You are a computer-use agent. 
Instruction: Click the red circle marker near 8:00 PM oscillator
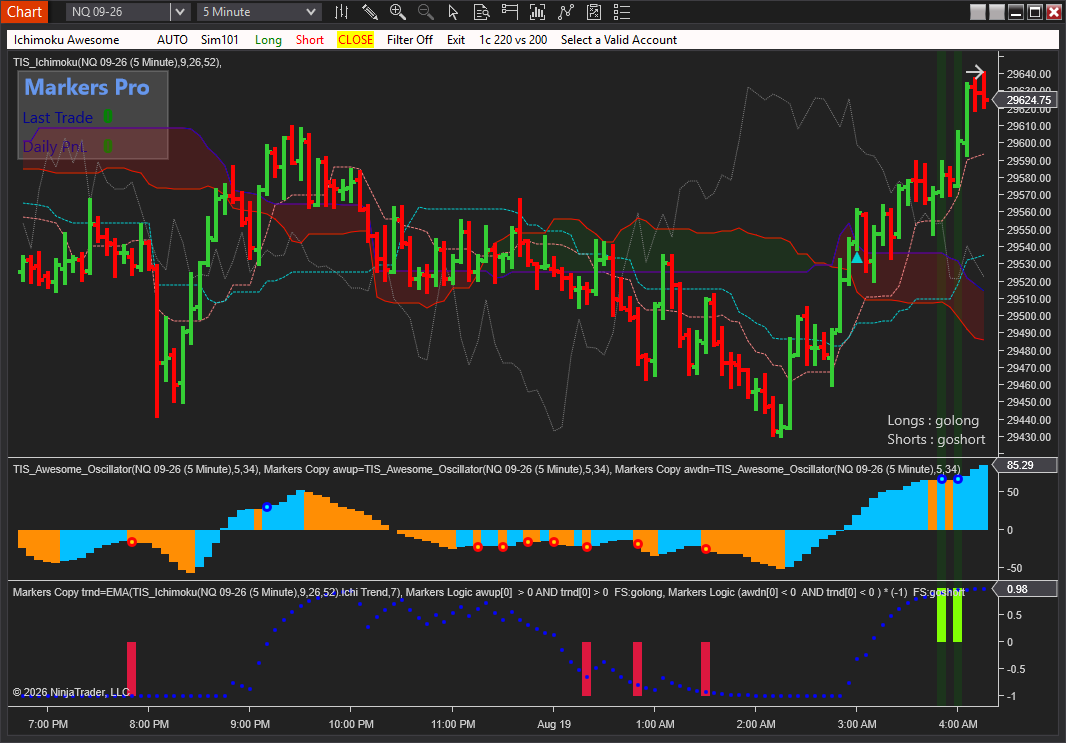click(x=132, y=542)
